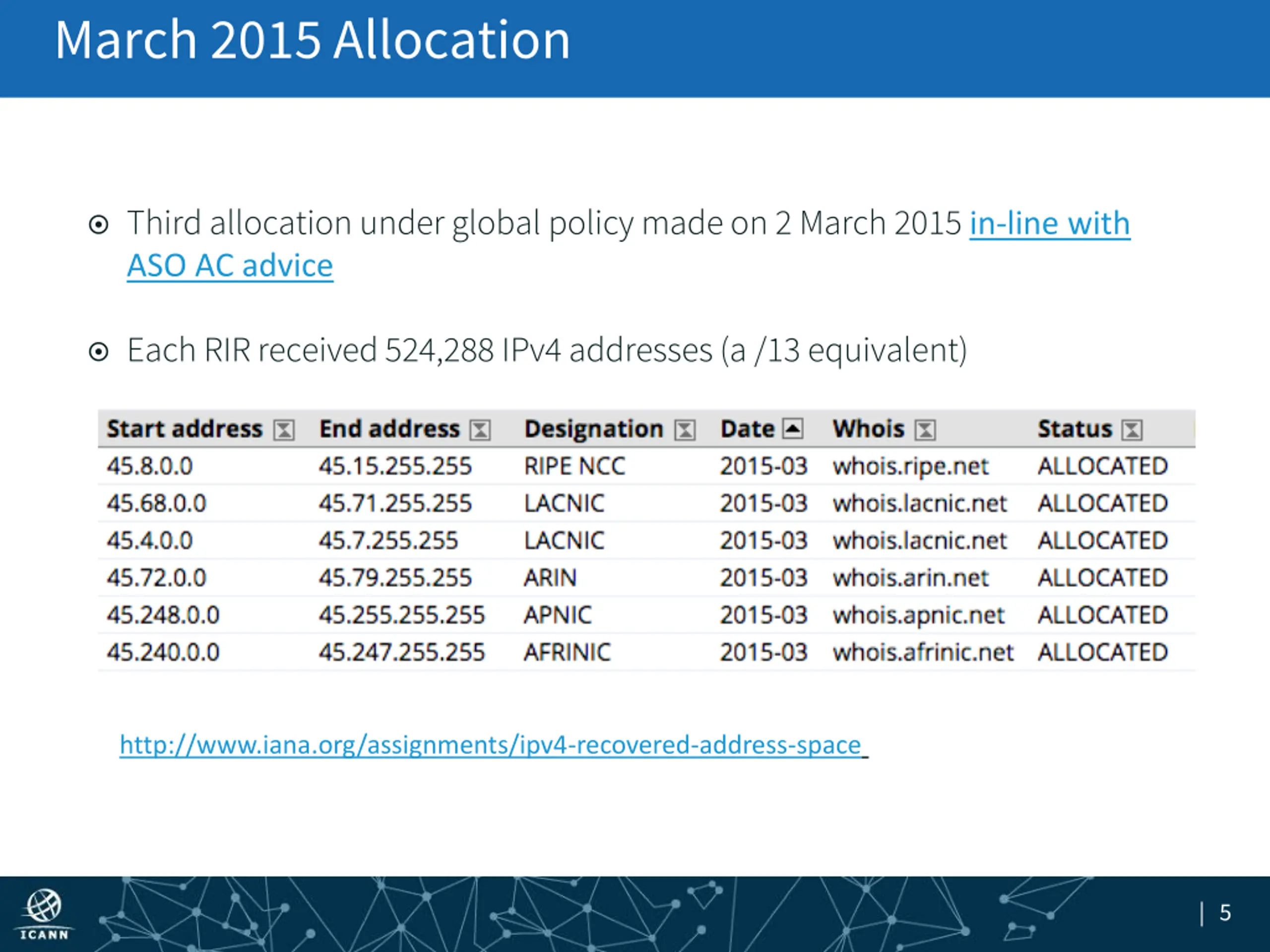This screenshot has width=1270, height=952.
Task: Click whois.afrinic.net cell
Action: click(x=923, y=653)
